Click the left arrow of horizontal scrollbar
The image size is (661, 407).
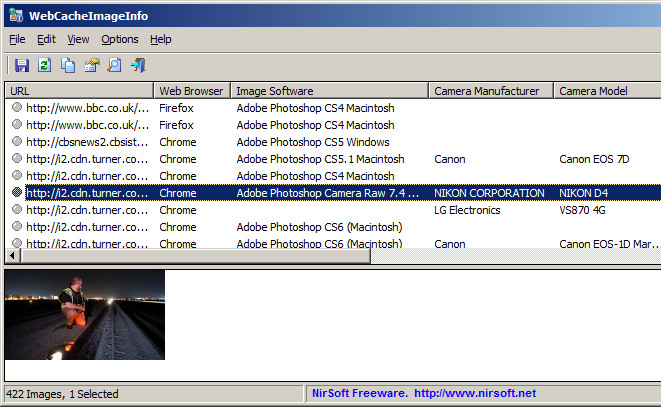click(x=12, y=255)
